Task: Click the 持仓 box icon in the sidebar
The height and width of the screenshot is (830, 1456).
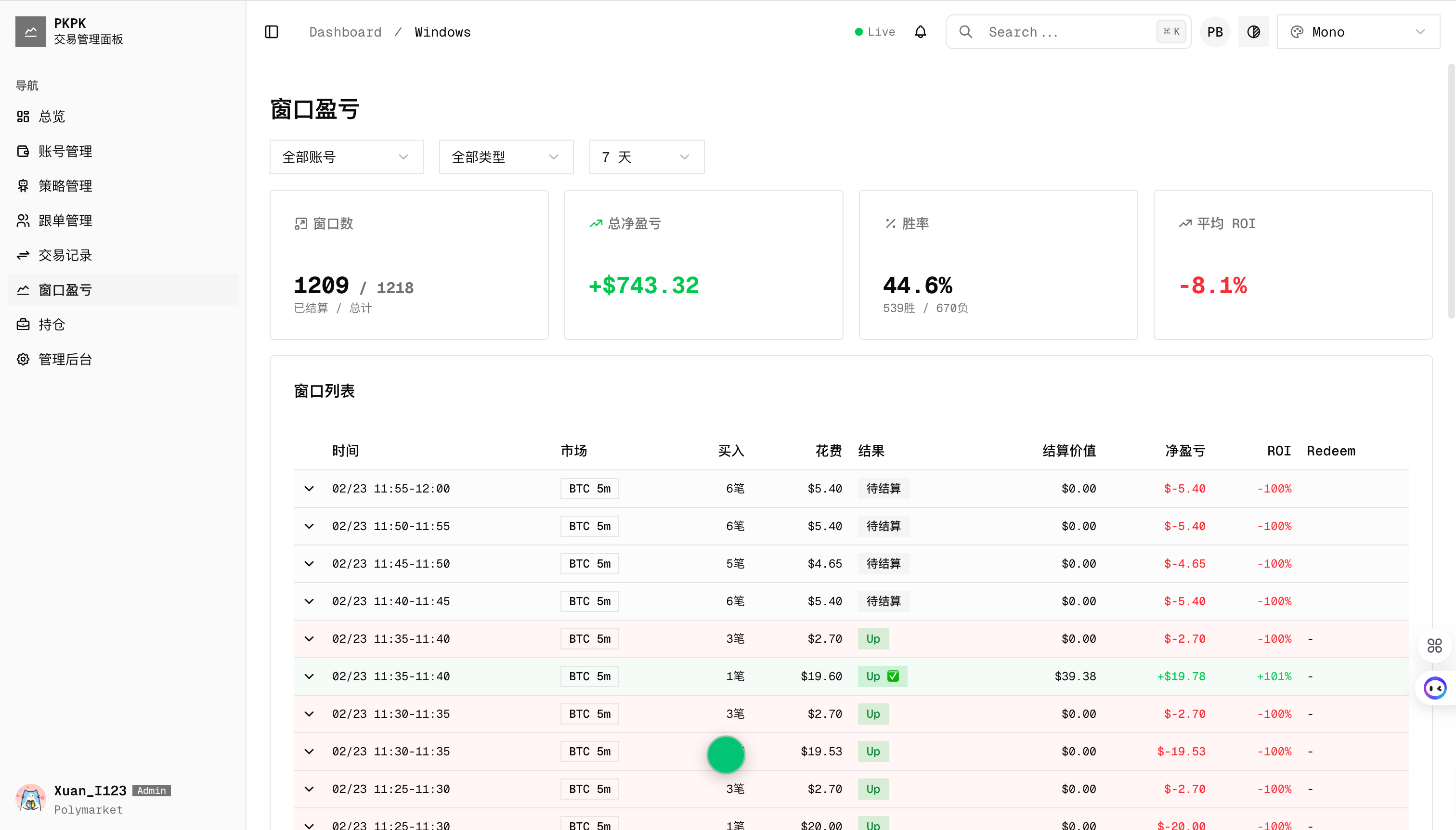Action: coord(23,324)
